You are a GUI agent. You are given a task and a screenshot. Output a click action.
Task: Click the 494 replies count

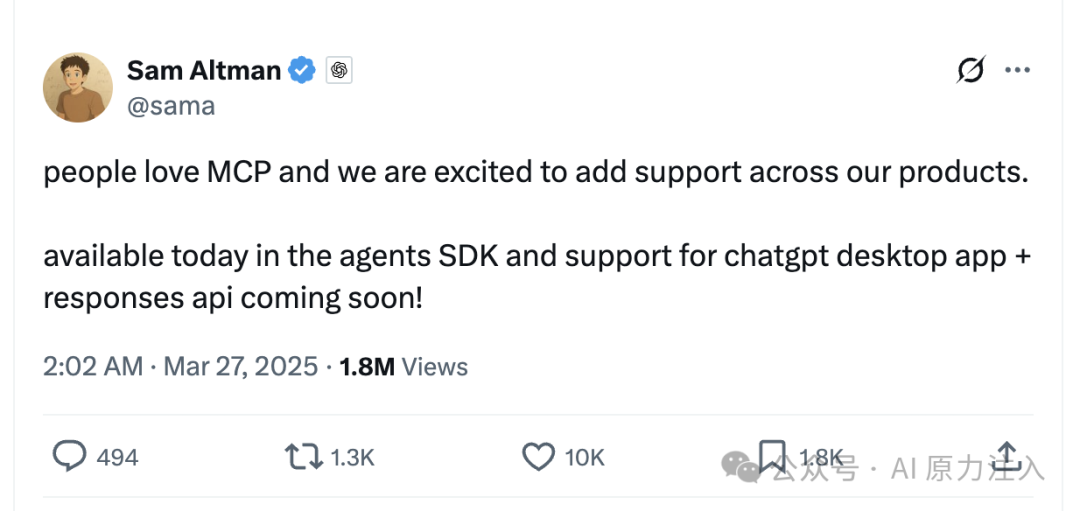point(117,457)
